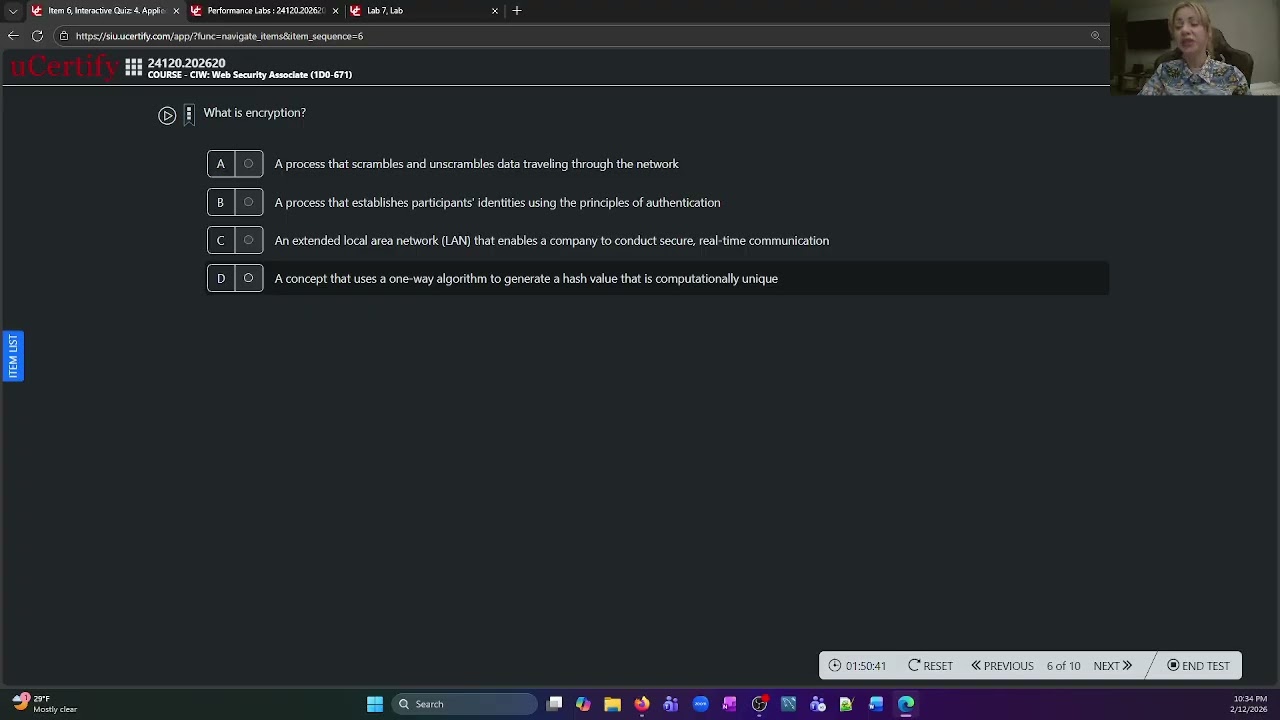Open the grid apps icon near uCertify logo
The height and width of the screenshot is (720, 1280).
point(133,68)
